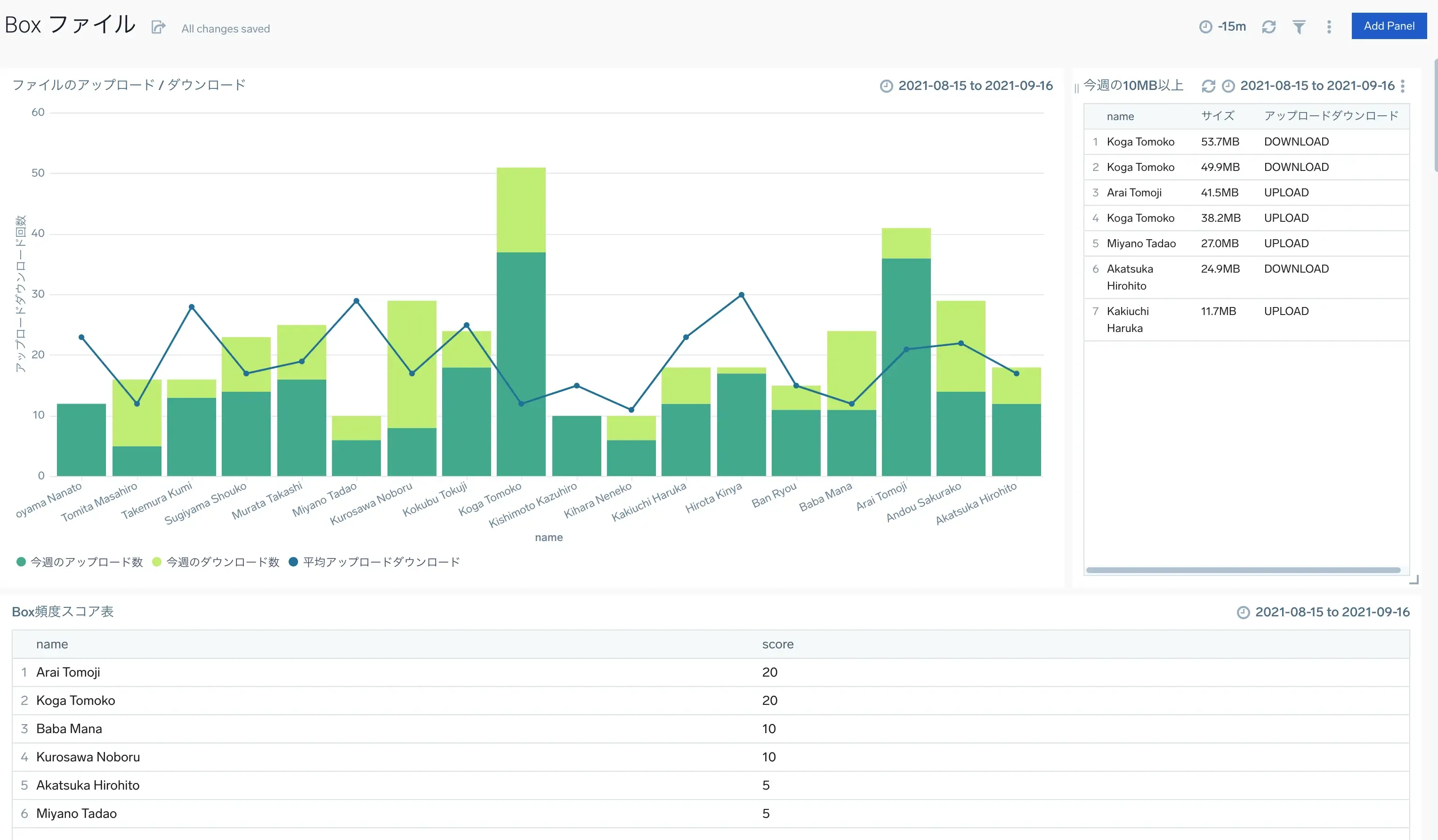Click the Add Panel button
1438x840 pixels.
(x=1389, y=26)
